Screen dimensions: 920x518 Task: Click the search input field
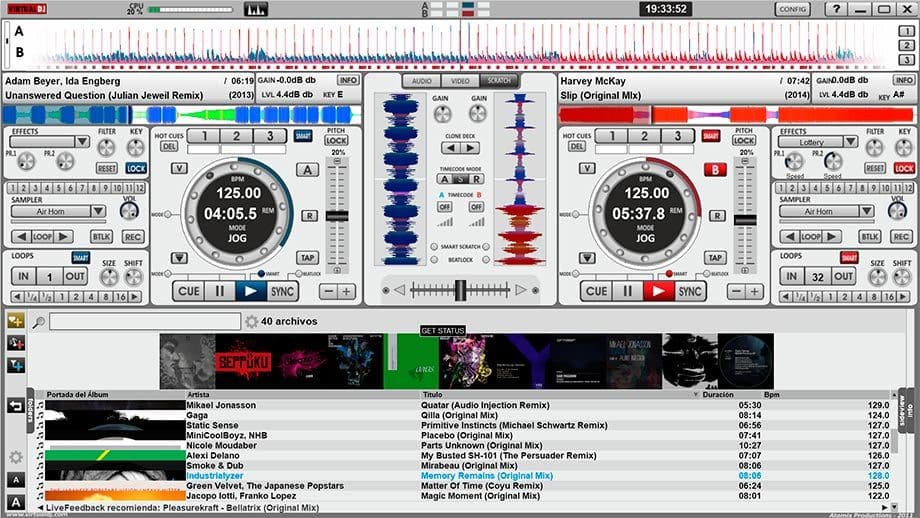point(145,321)
